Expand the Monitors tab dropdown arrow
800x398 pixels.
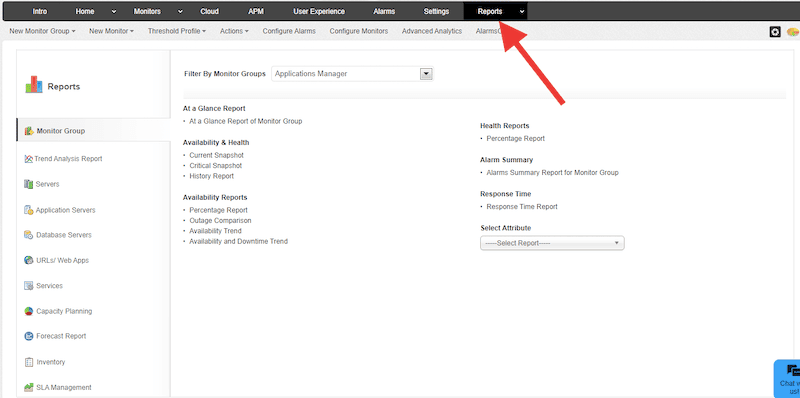180,12
